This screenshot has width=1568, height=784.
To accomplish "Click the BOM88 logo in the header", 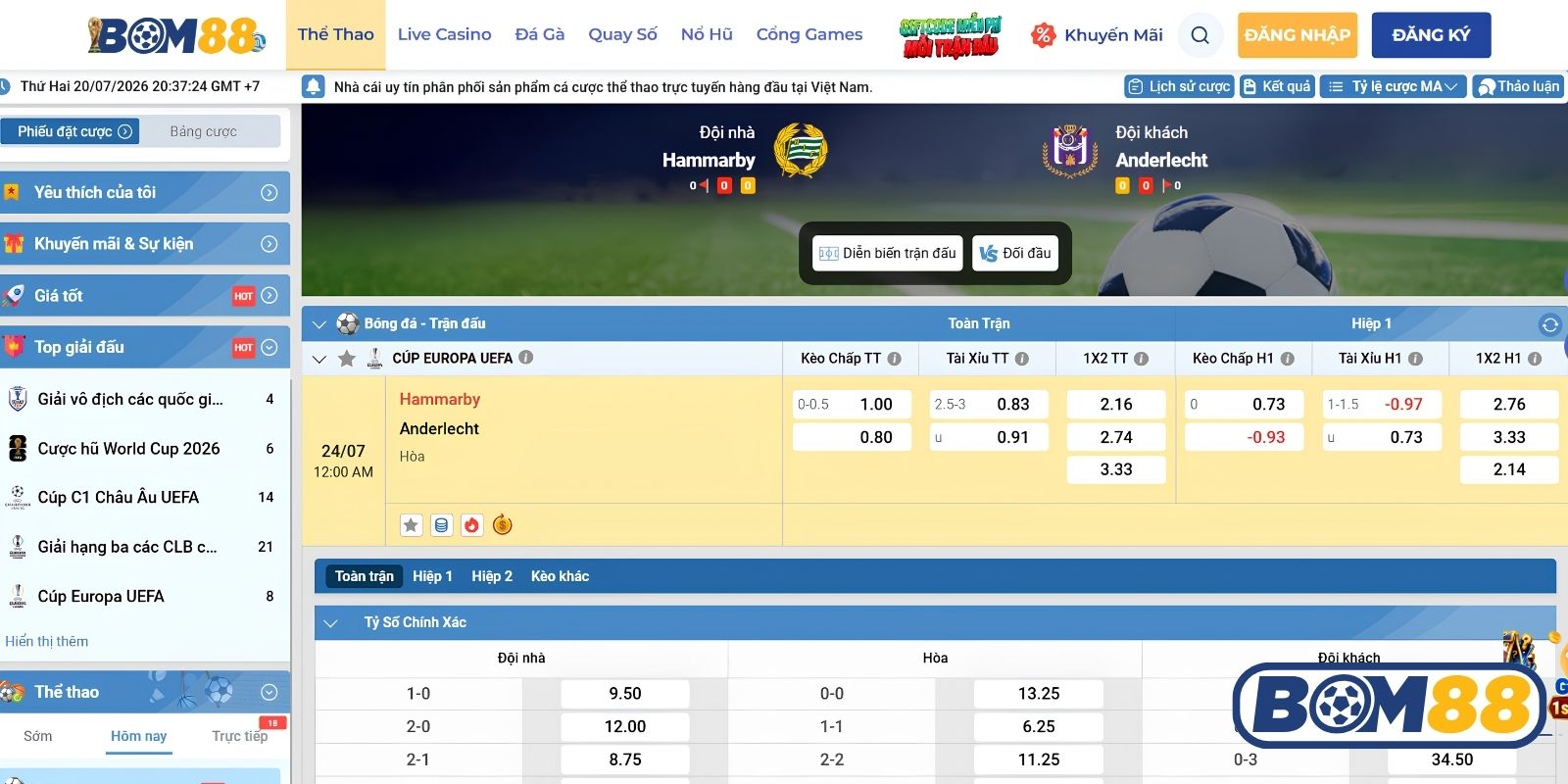I will point(176,35).
